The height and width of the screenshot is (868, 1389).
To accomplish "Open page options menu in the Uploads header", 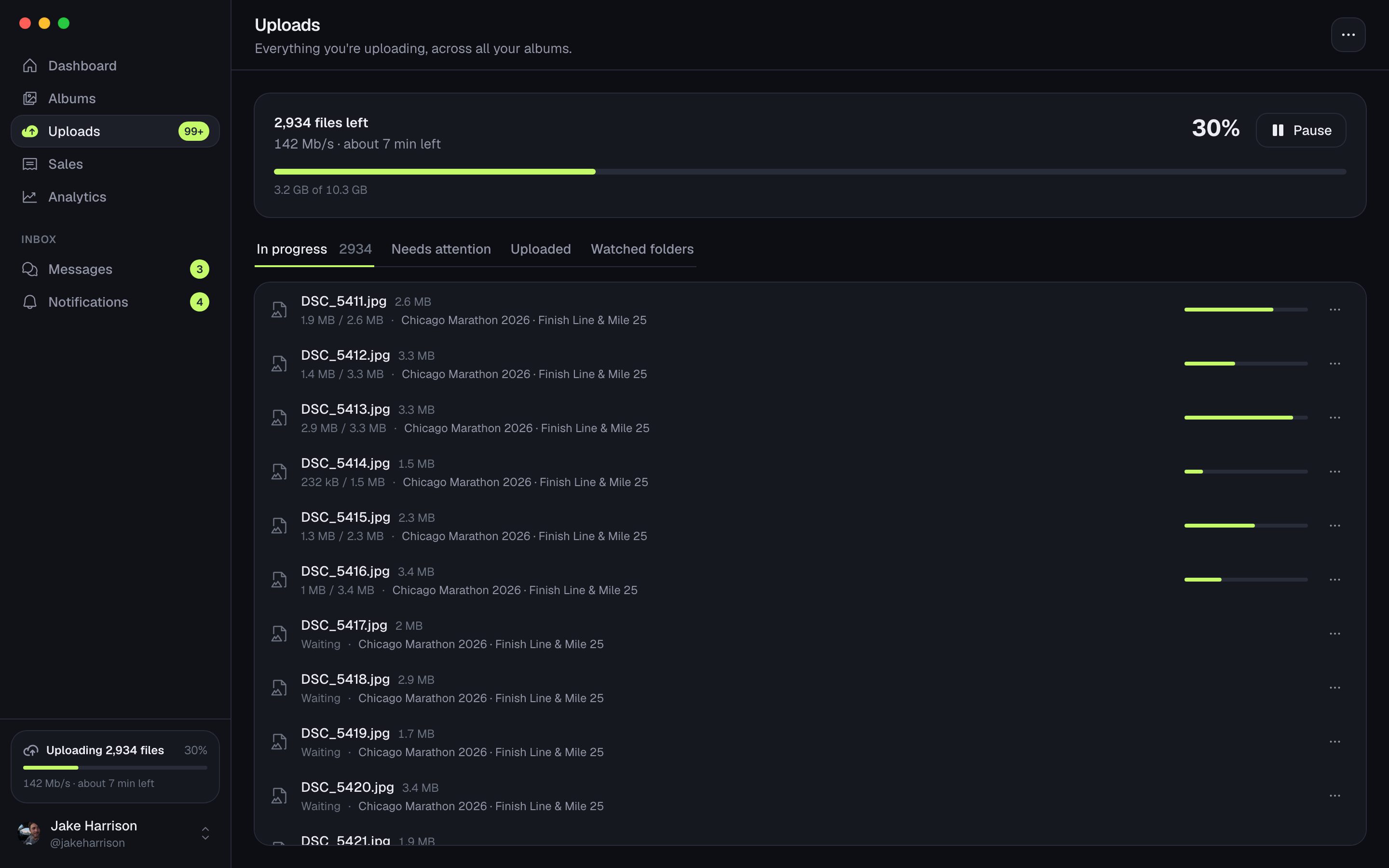I will pos(1348,35).
